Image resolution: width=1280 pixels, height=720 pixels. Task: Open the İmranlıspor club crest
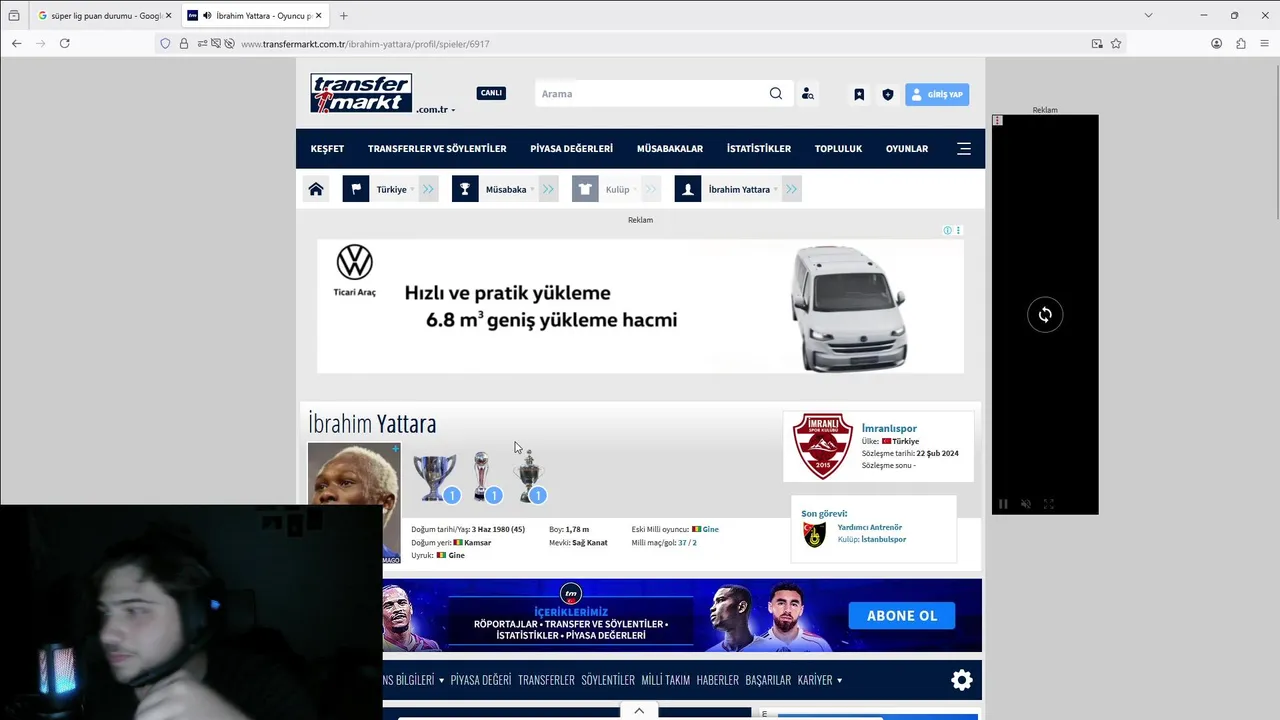point(822,446)
